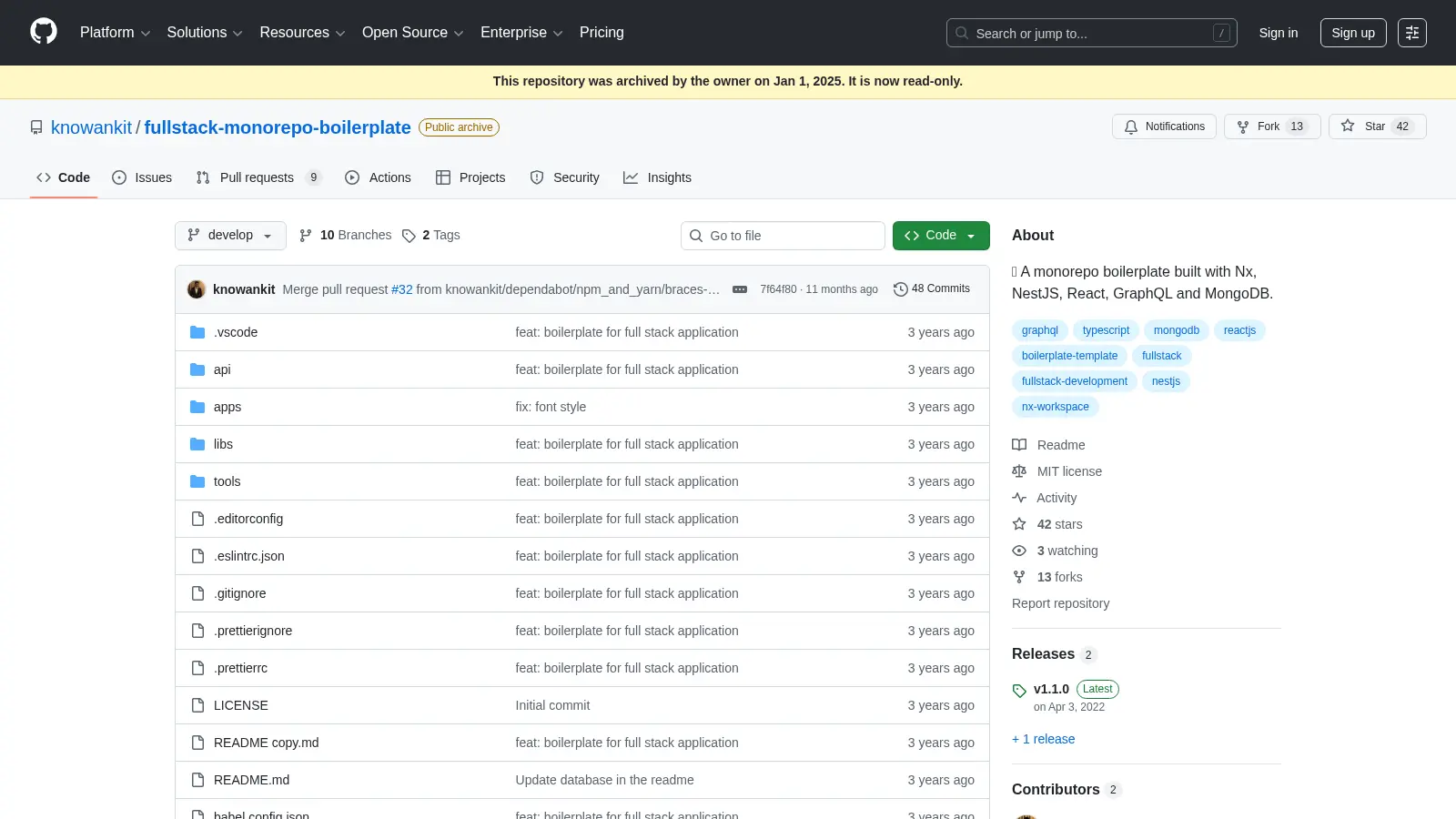Click the watching eye icon
Image resolution: width=1456 pixels, height=819 pixels.
1019,551
